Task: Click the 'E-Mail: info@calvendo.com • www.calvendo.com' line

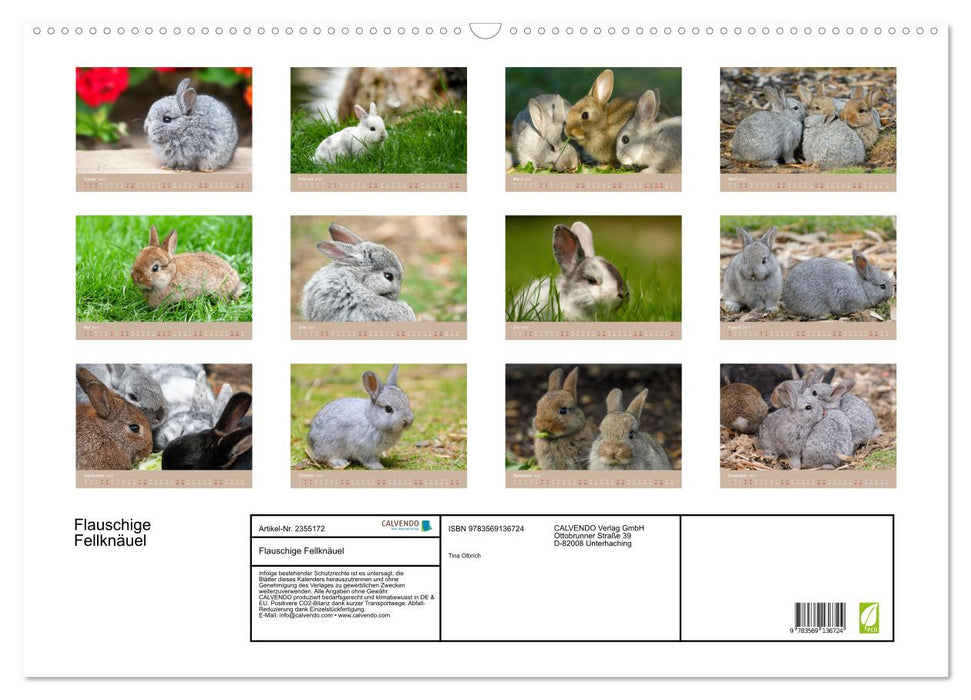Action: 324,615
